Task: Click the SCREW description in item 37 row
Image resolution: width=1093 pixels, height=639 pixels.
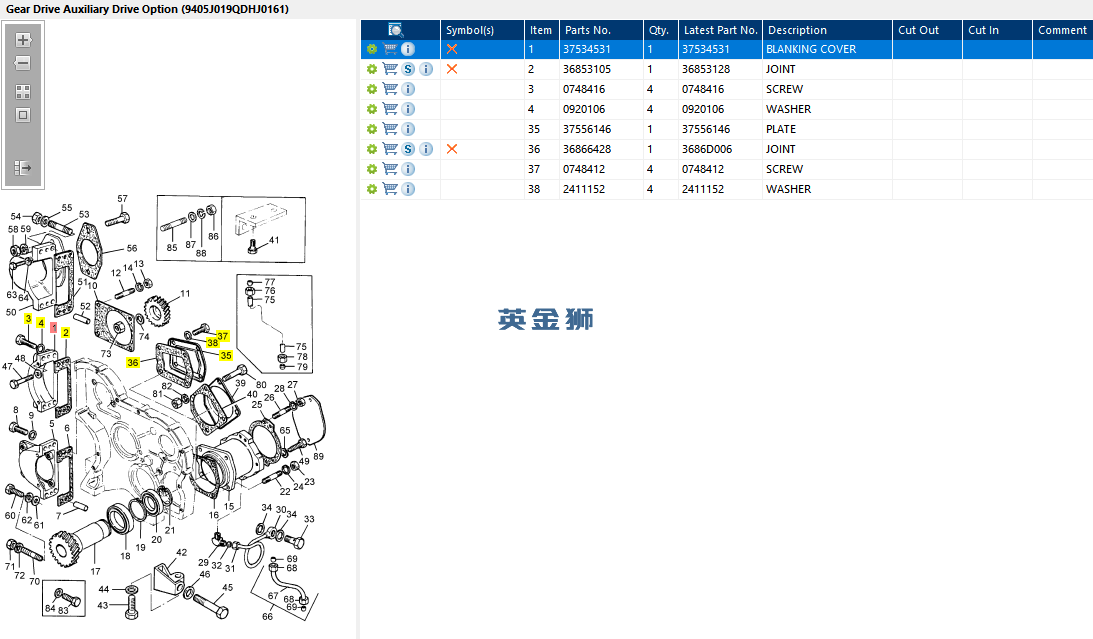Action: coord(784,169)
